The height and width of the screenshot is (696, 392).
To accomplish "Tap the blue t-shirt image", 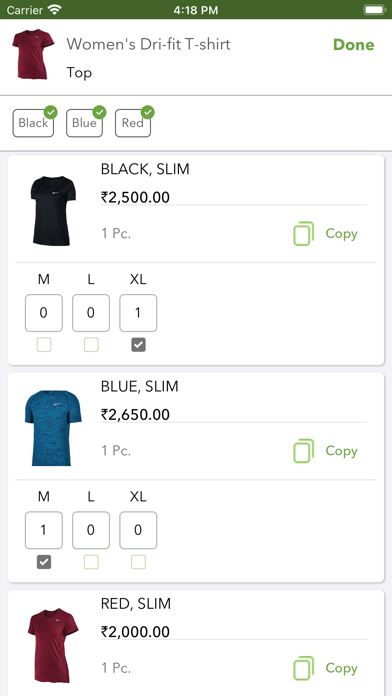I will pos(53,428).
